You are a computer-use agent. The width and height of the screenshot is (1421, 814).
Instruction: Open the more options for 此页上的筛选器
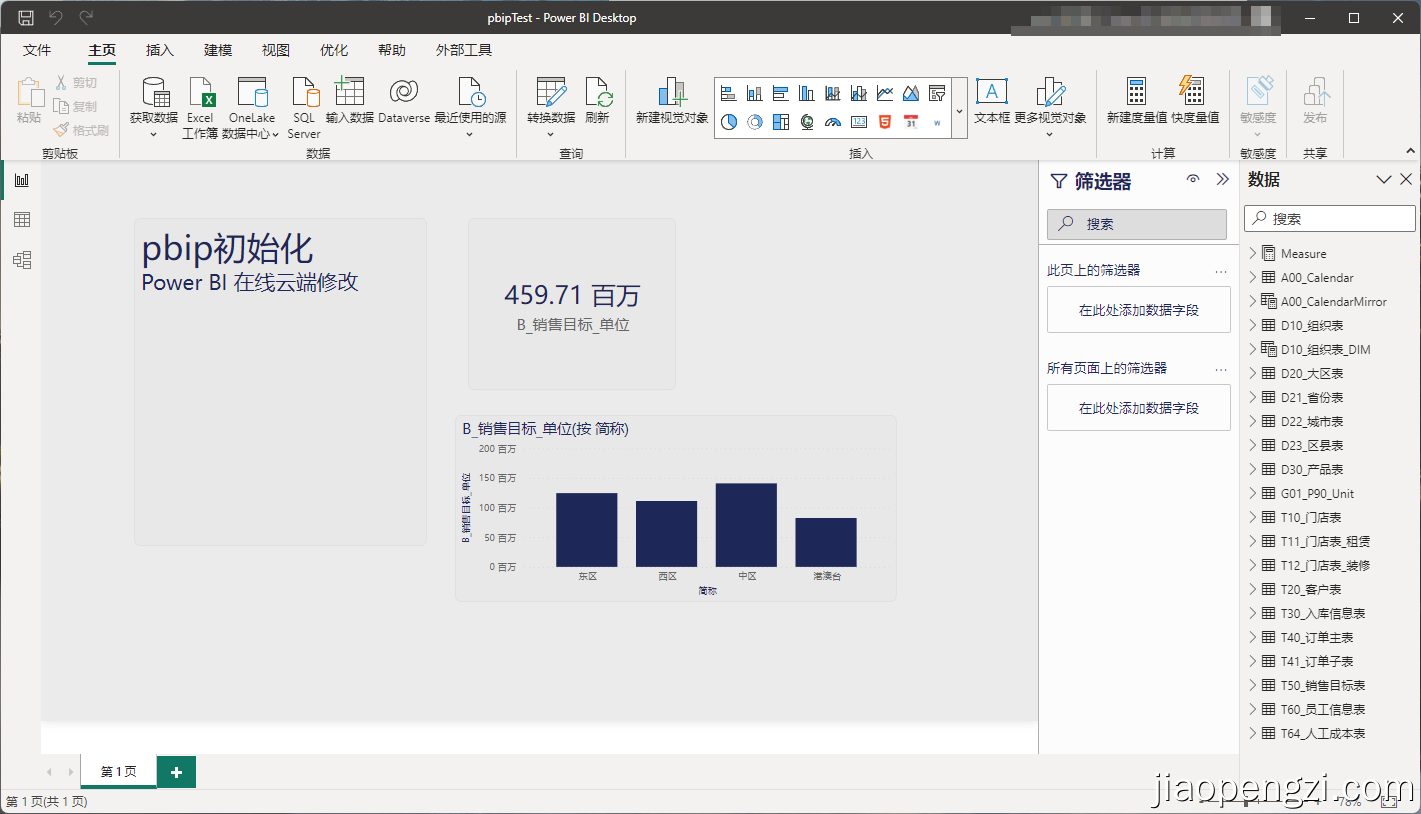click(1221, 271)
